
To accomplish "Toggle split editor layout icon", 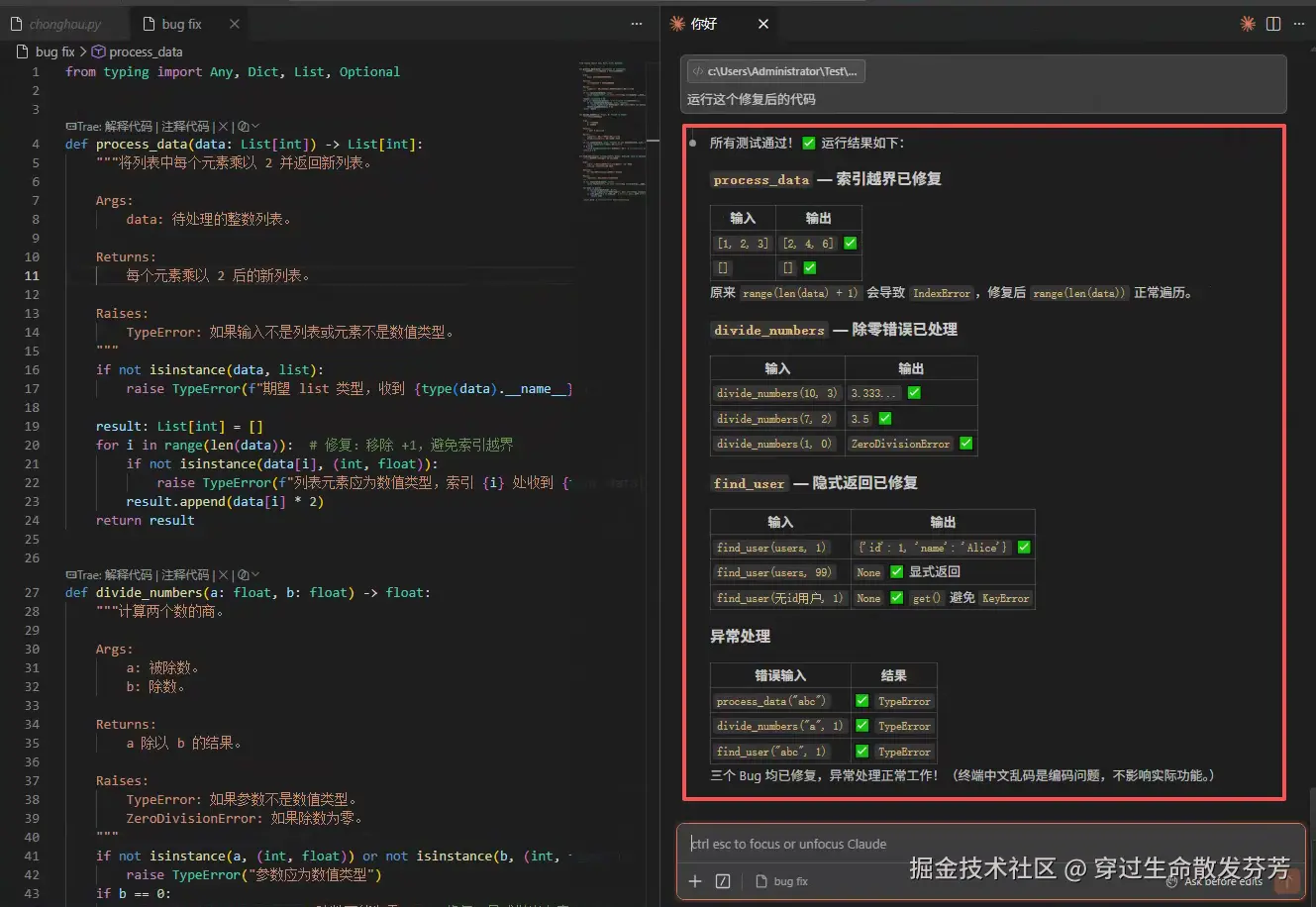I will [1273, 24].
